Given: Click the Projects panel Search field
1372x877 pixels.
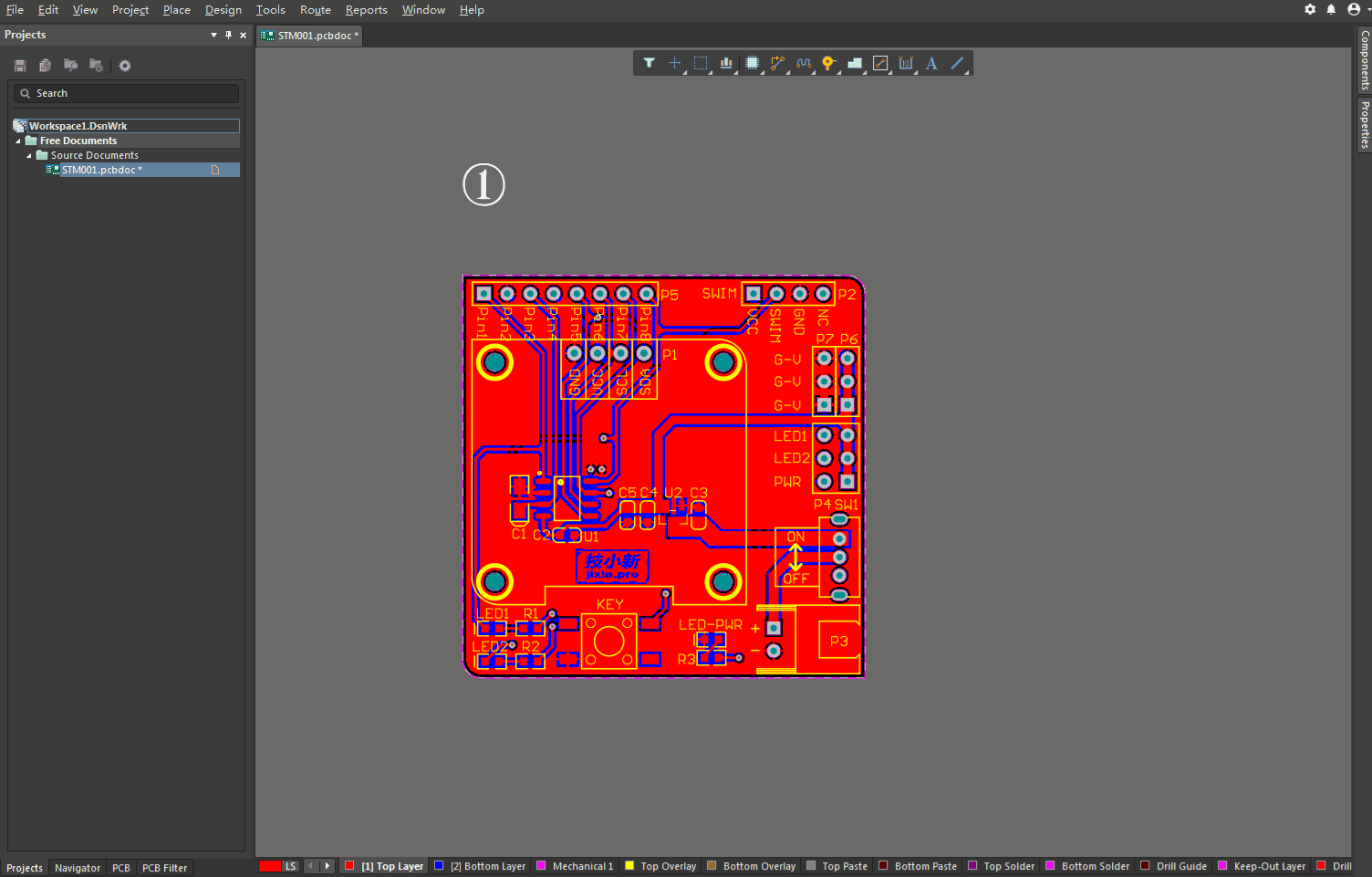Looking at the screenshot, I should click(126, 93).
